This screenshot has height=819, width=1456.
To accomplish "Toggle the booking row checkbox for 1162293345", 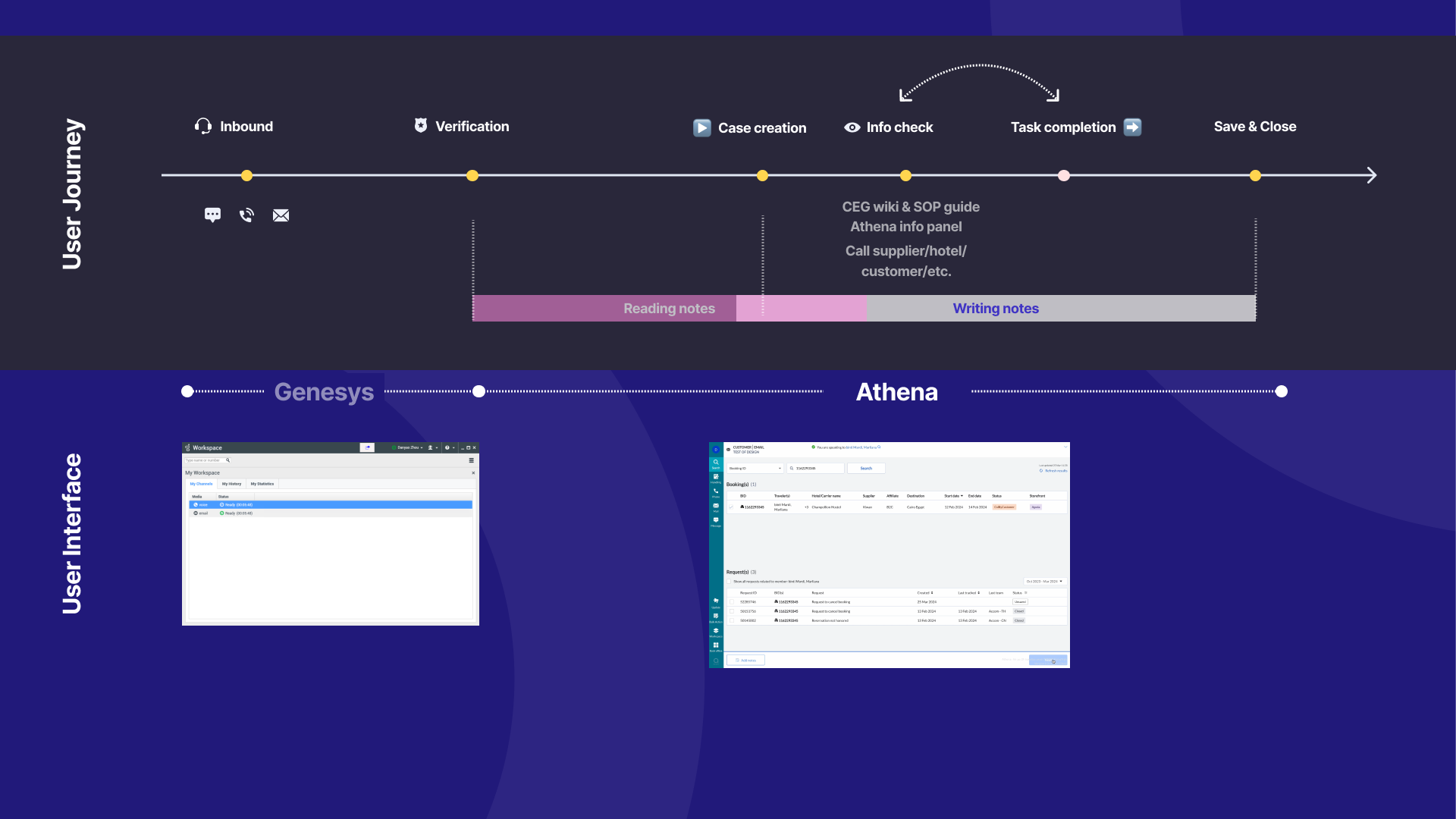I will 732,507.
